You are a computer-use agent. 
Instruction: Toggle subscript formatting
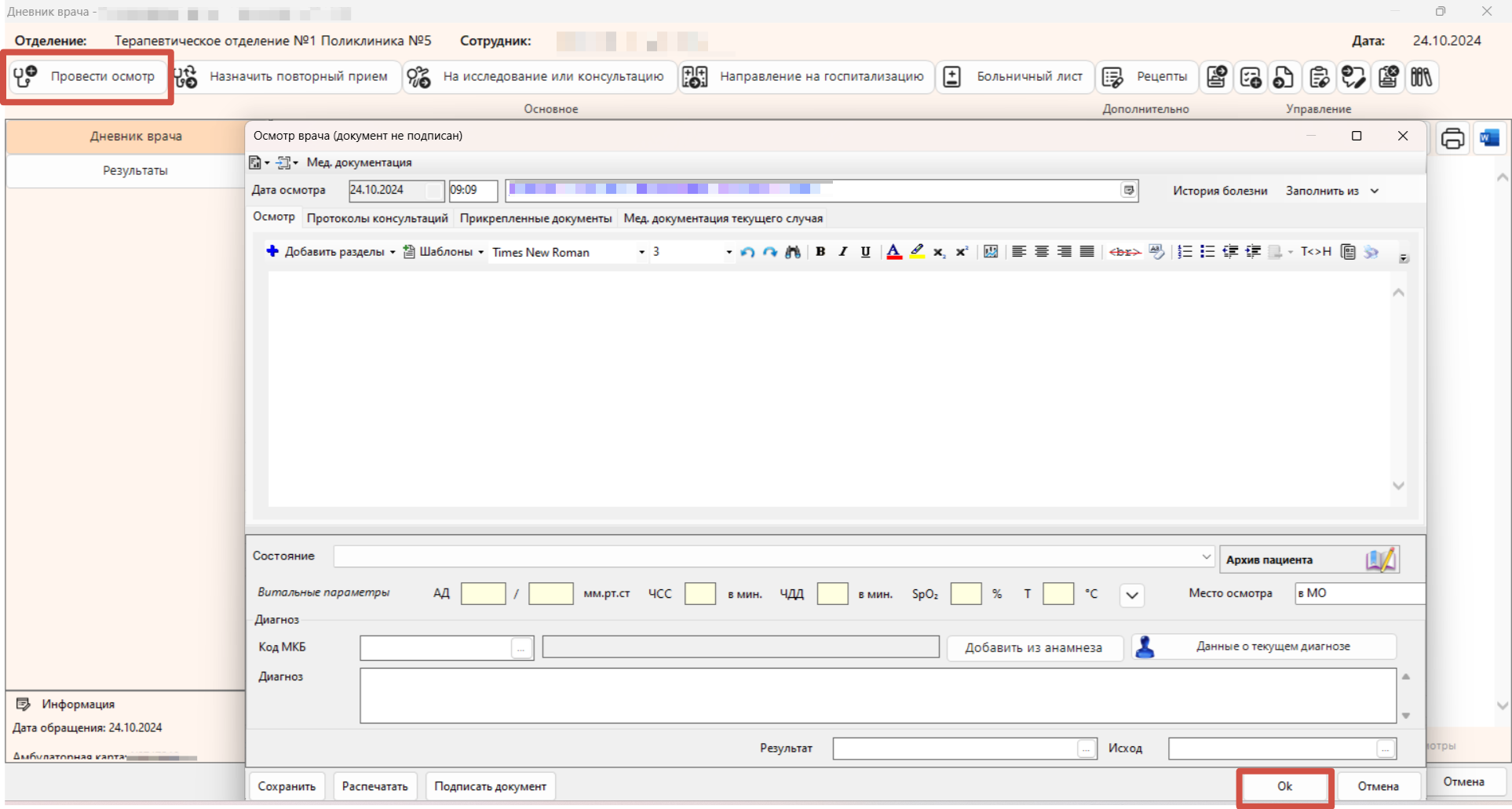click(939, 252)
